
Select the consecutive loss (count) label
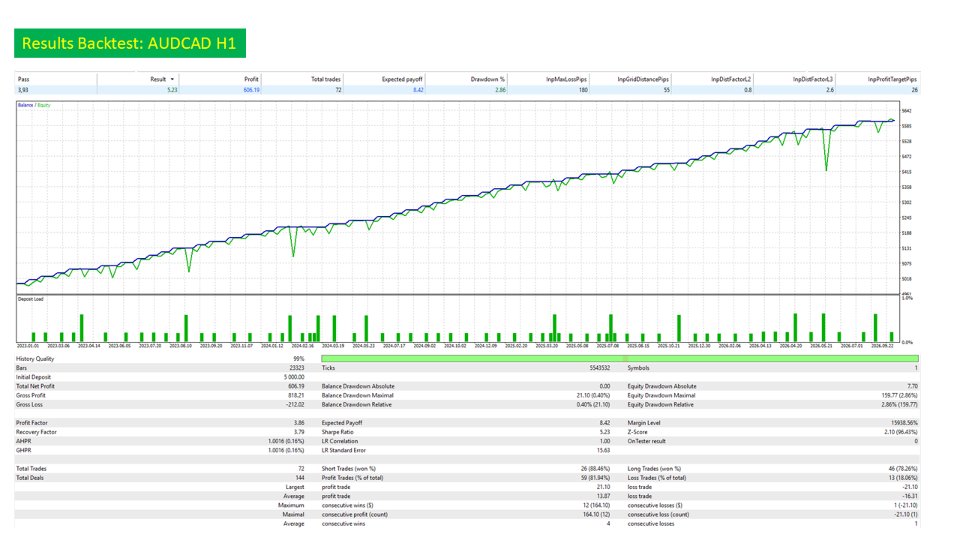(658, 515)
